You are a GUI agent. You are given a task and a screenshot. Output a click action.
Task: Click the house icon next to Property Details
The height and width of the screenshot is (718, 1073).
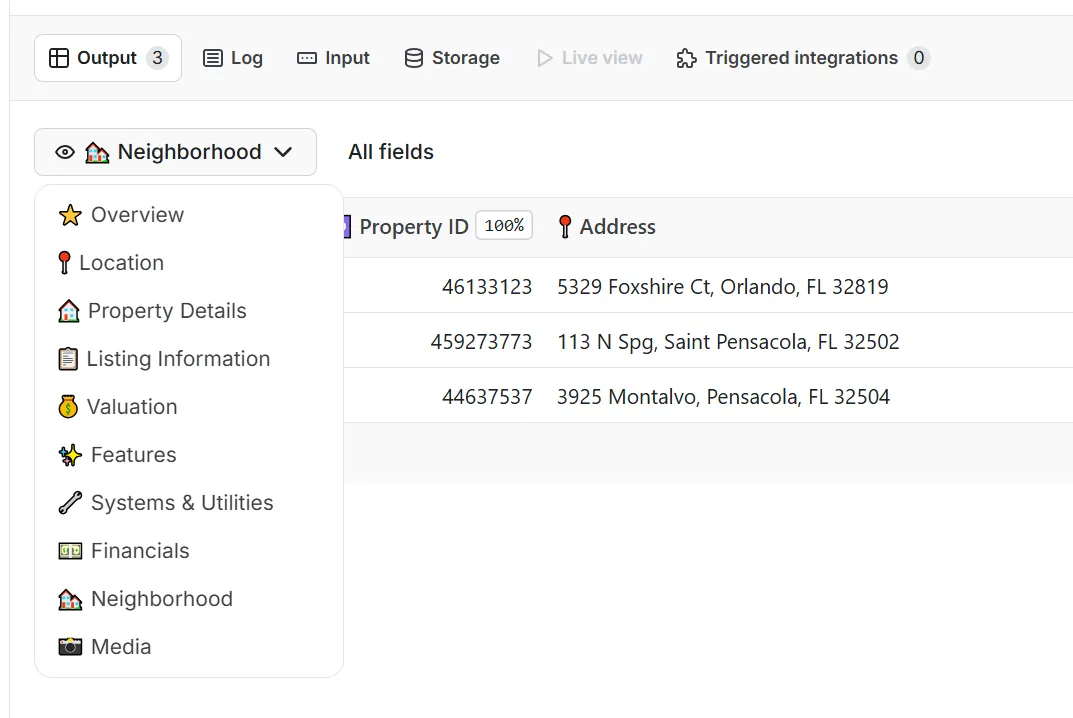68,310
